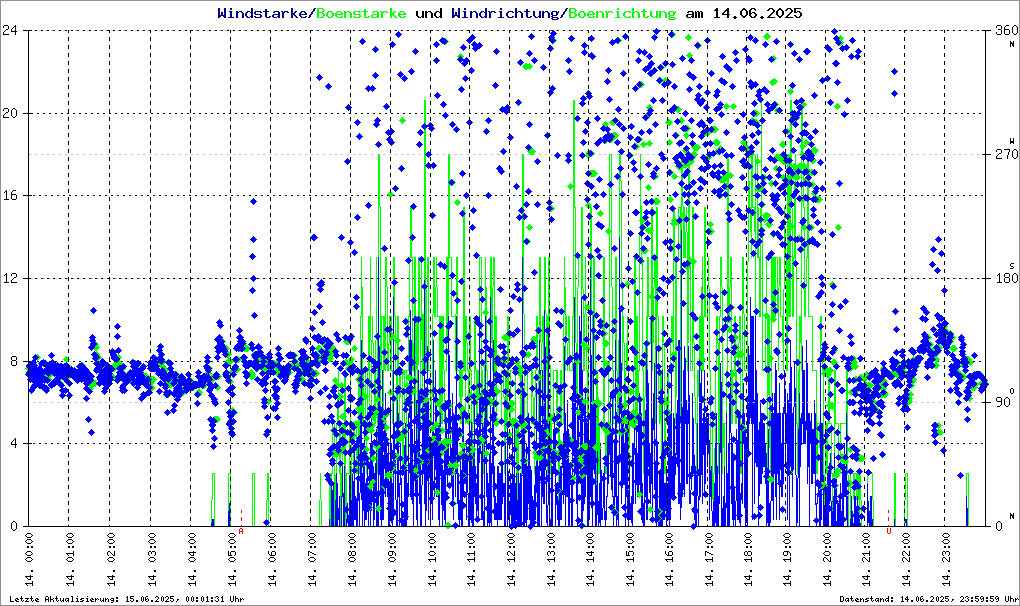Select the '8' value on left axis
This screenshot has height=606, width=1020.
[16, 361]
